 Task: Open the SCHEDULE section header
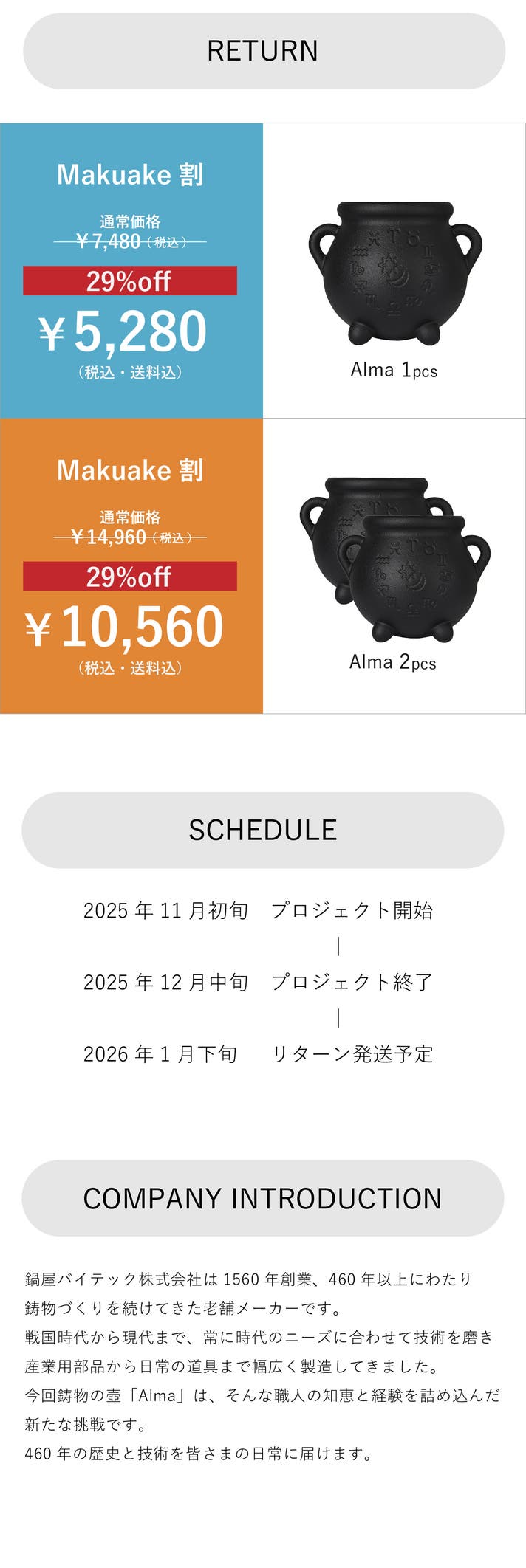[263, 830]
